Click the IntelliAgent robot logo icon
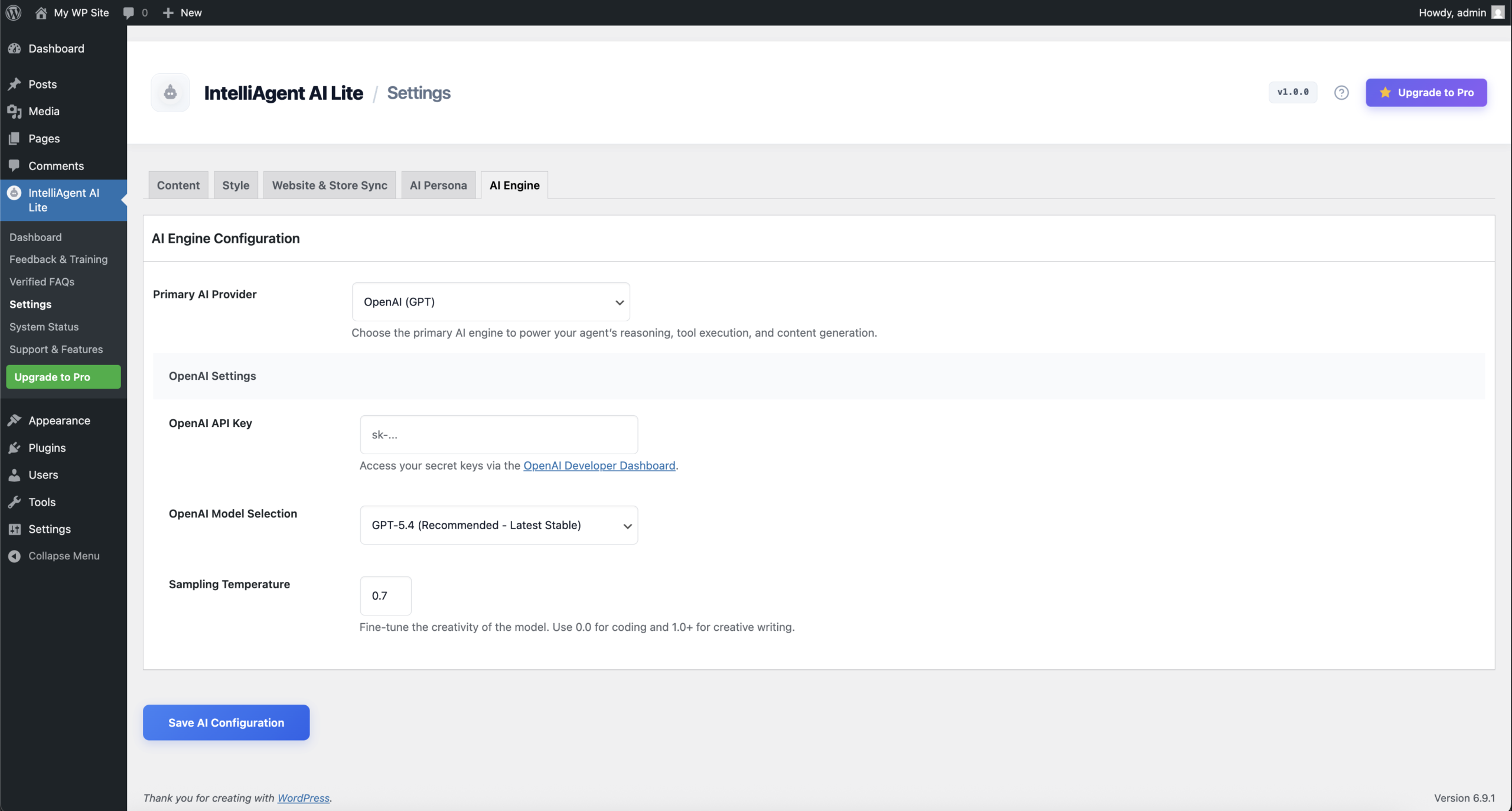The width and height of the screenshot is (1512, 811). click(x=170, y=93)
